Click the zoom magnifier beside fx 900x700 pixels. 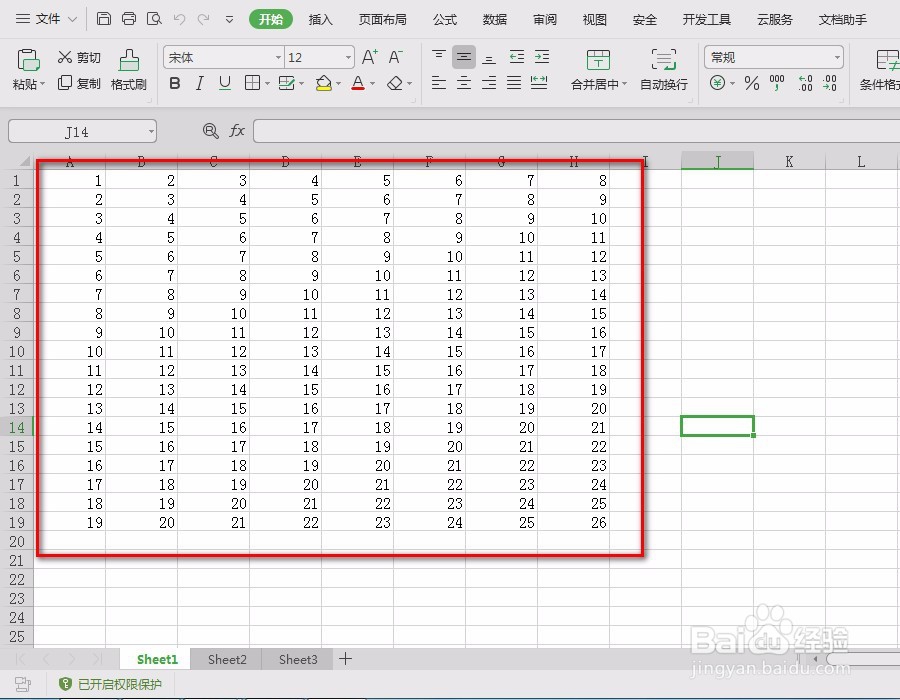click(x=211, y=131)
